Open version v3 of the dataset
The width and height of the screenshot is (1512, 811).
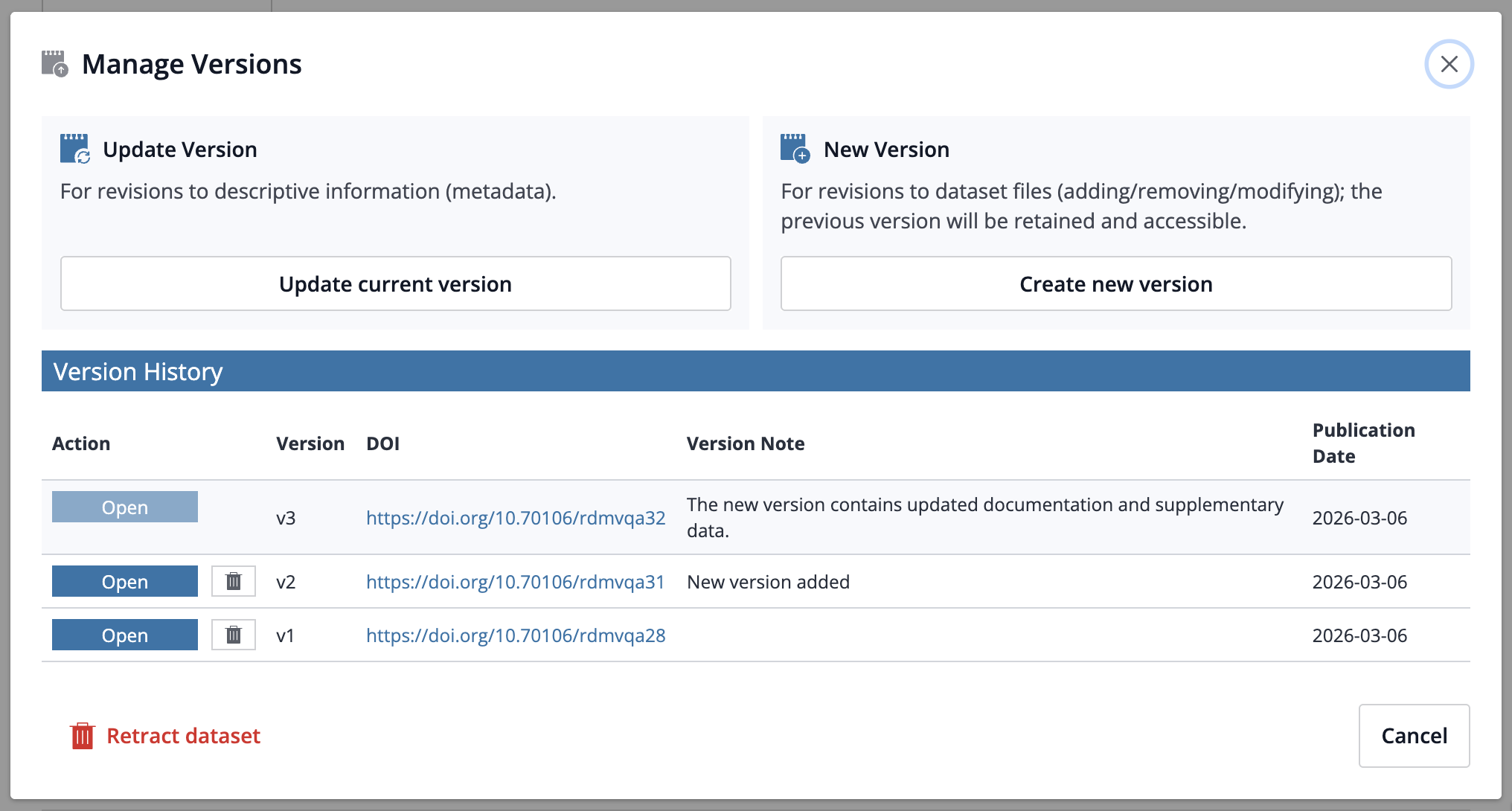click(125, 507)
